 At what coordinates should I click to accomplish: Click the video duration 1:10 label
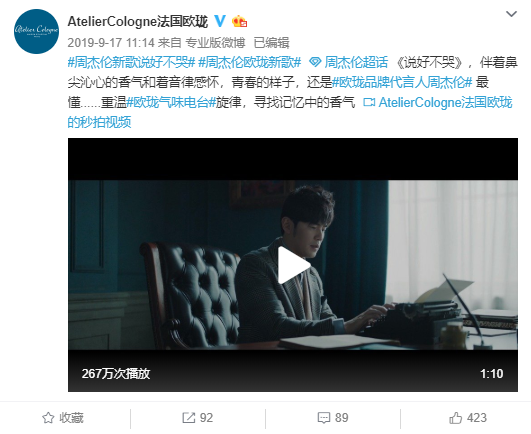click(x=491, y=374)
